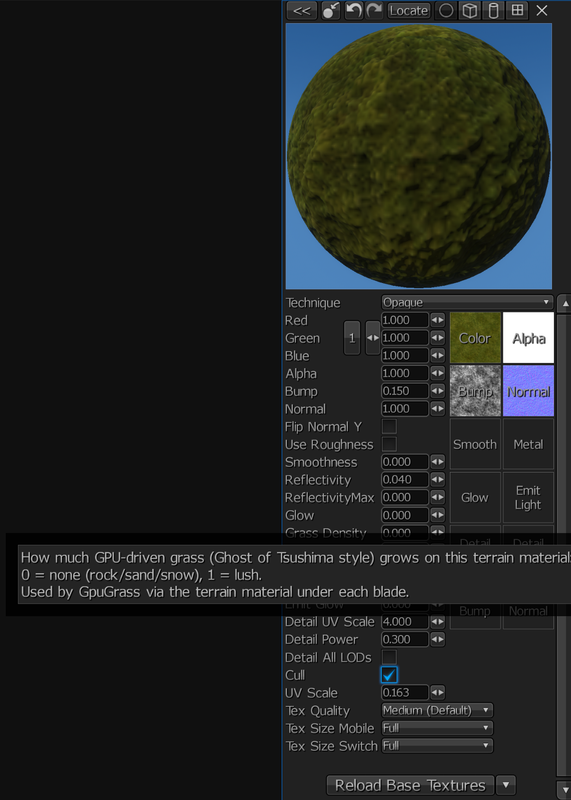Image resolution: width=571 pixels, height=800 pixels.
Task: Click the set material from object icon
Action: point(331,11)
